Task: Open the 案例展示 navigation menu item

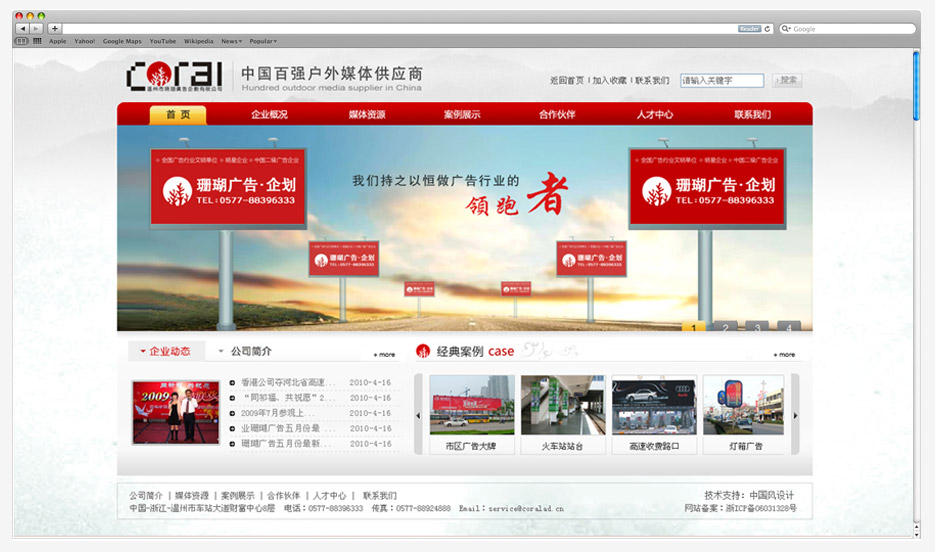Action: tap(462, 114)
